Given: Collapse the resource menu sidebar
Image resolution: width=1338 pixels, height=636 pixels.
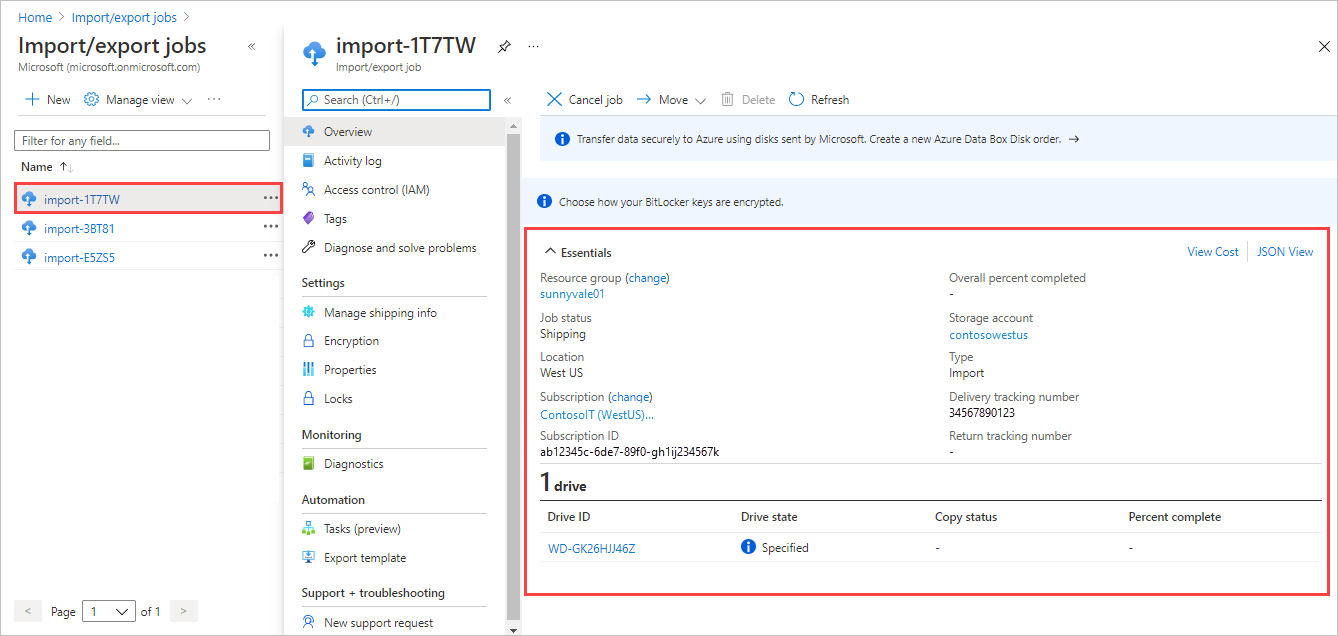Looking at the screenshot, I should [x=508, y=100].
